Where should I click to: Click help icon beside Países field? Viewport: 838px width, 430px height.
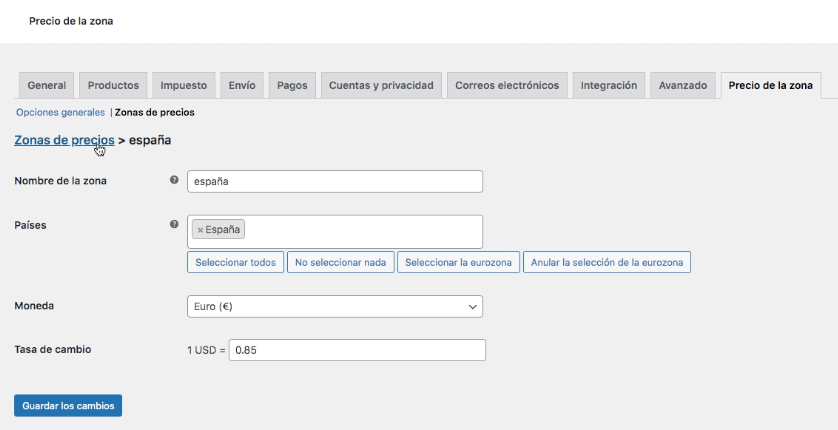(x=174, y=225)
